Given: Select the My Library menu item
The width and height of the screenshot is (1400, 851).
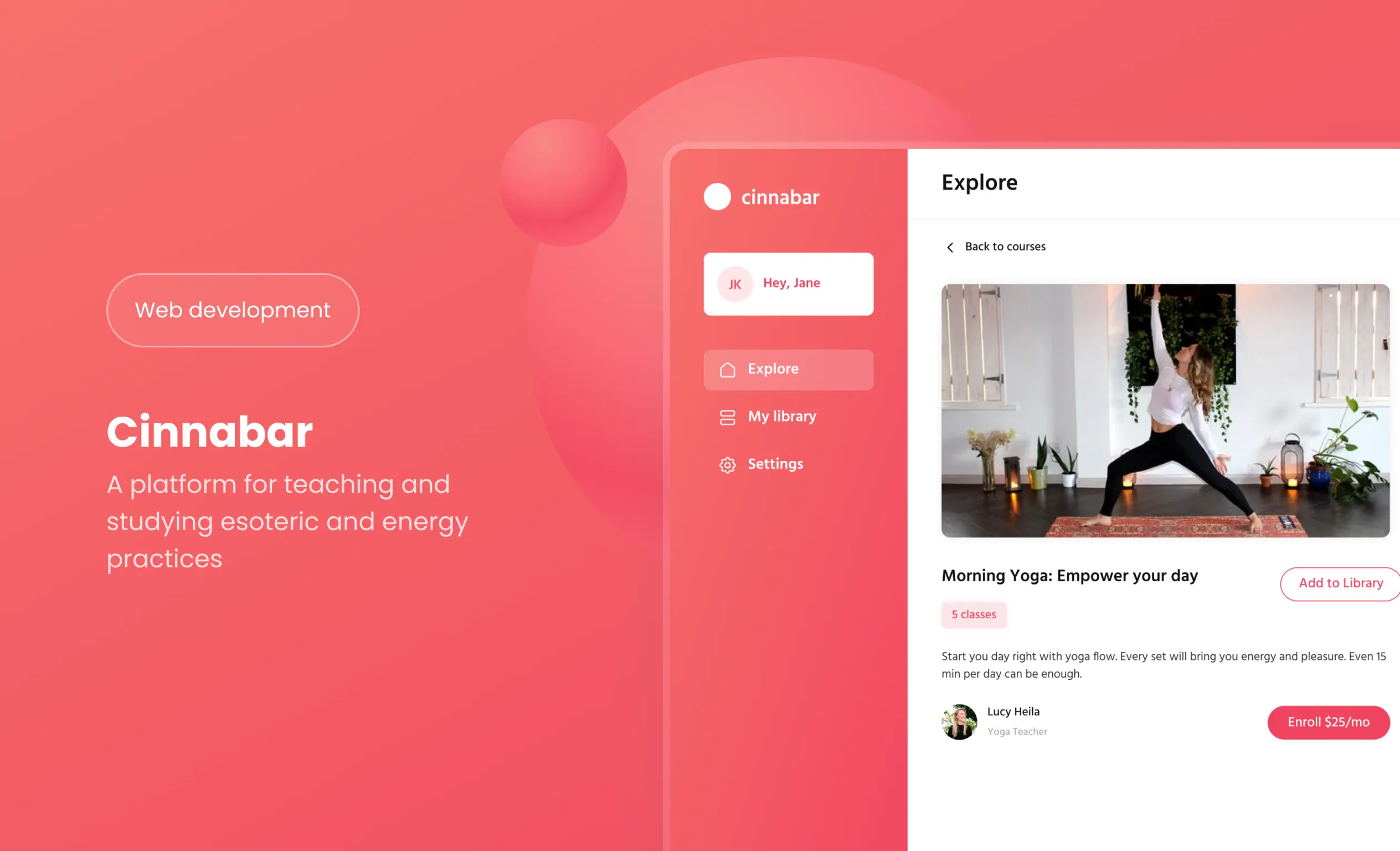Looking at the screenshot, I should [783, 416].
